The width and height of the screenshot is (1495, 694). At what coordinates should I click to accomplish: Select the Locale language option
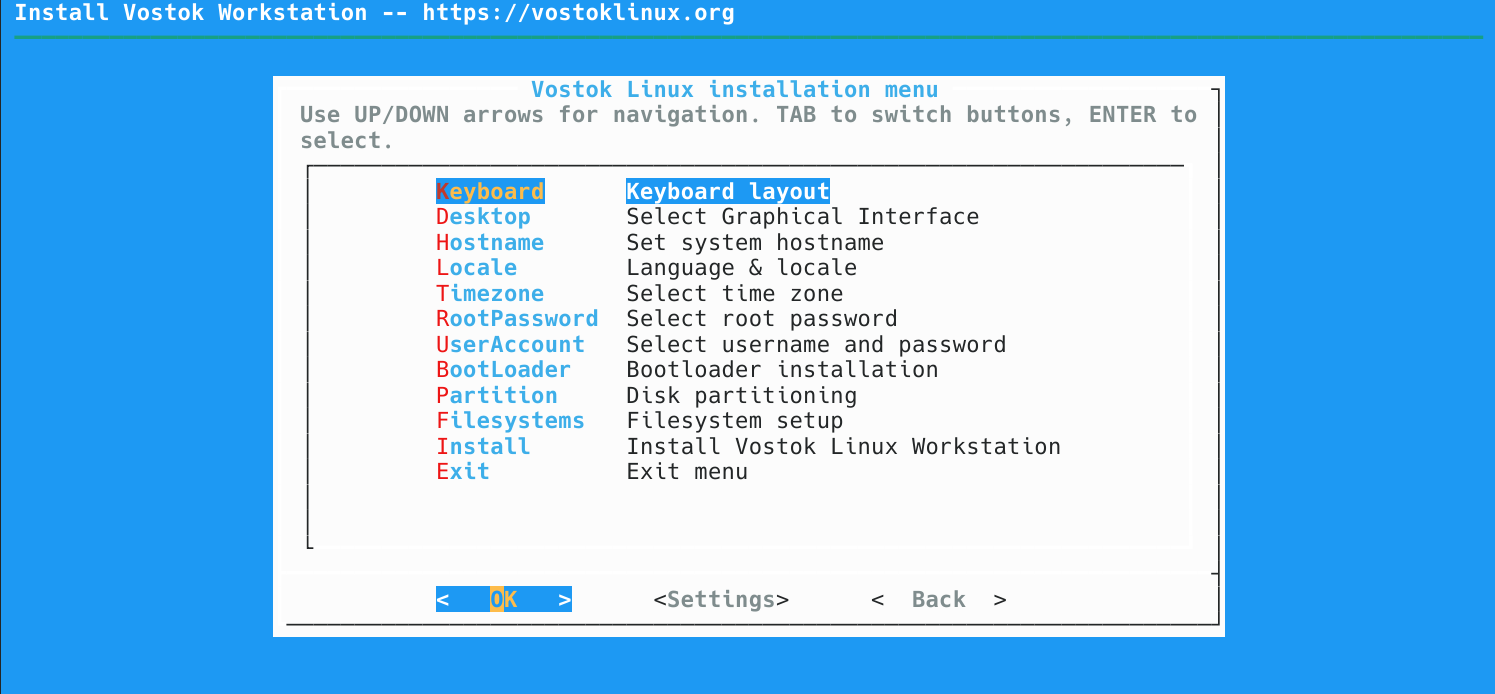[x=476, y=267]
